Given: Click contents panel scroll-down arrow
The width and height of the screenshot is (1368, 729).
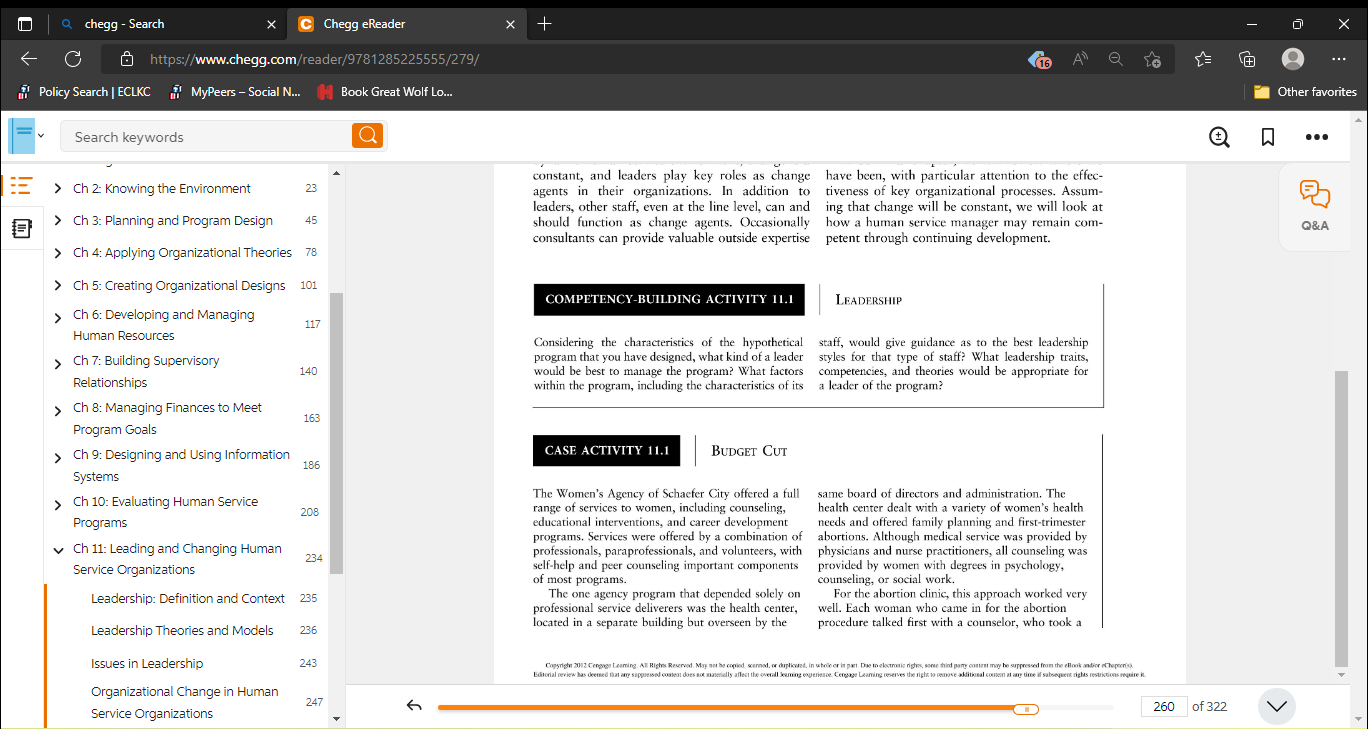Looking at the screenshot, I should point(336,718).
